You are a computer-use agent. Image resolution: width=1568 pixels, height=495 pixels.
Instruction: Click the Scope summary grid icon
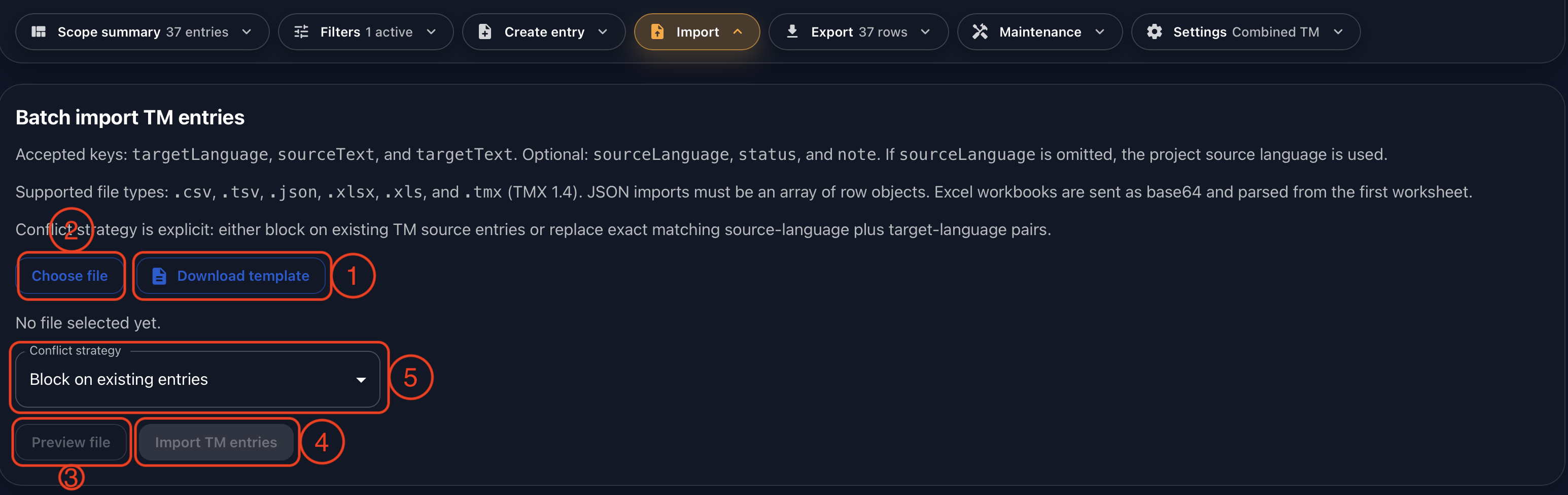tap(39, 31)
